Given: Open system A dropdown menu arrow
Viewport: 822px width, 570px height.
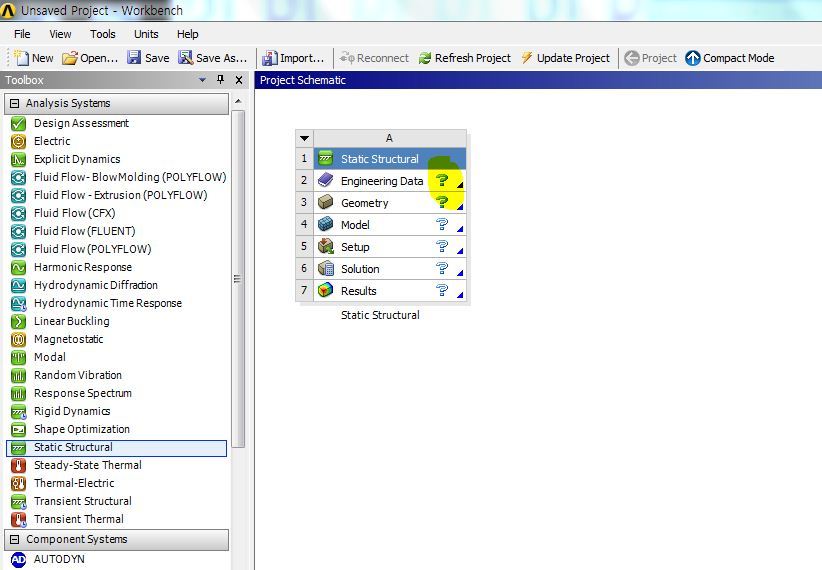Looking at the screenshot, I should 304,138.
